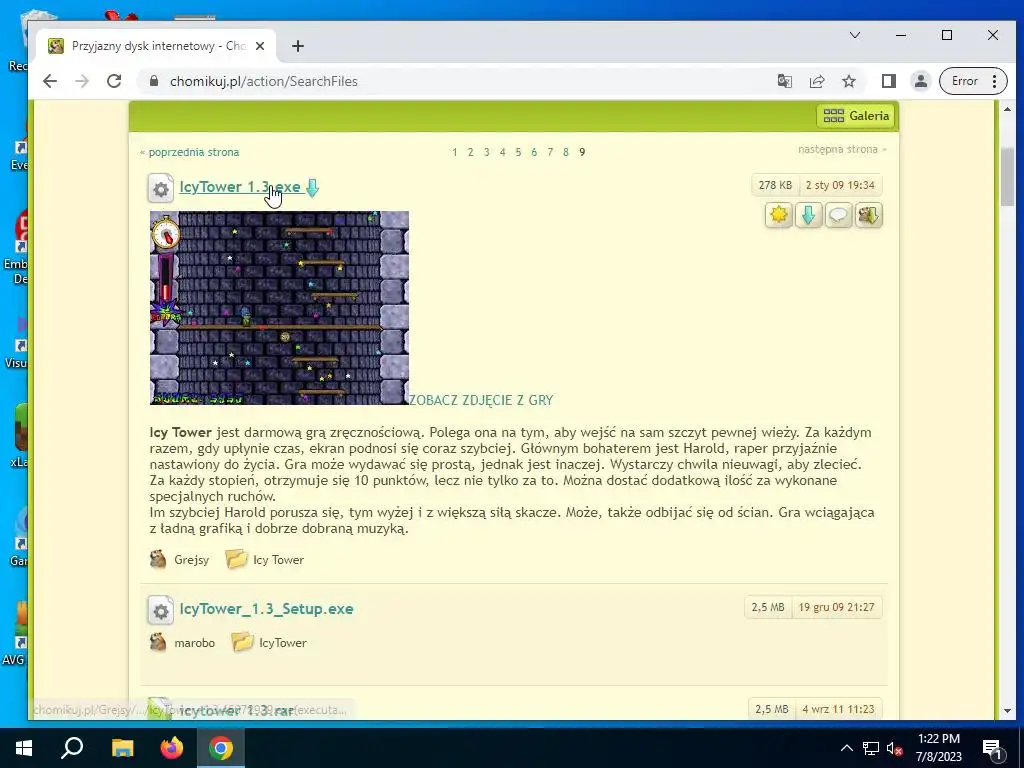Click scrollbar down arrow

pyautogui.click(x=1007, y=711)
